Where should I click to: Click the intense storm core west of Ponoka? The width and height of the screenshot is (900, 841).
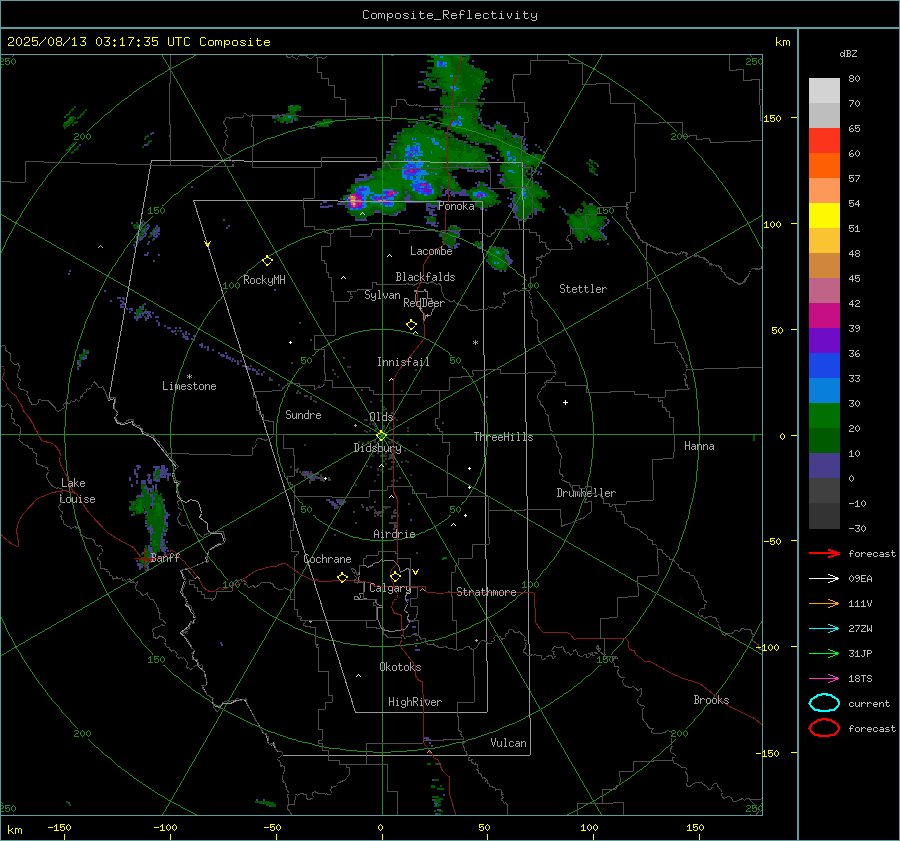[354, 201]
